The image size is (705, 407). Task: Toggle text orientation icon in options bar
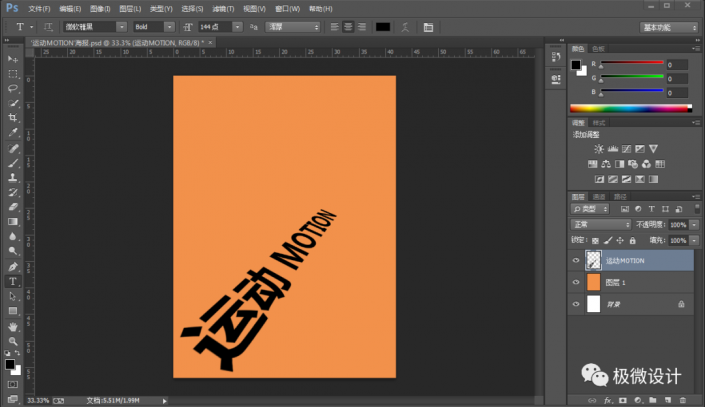click(x=48, y=27)
